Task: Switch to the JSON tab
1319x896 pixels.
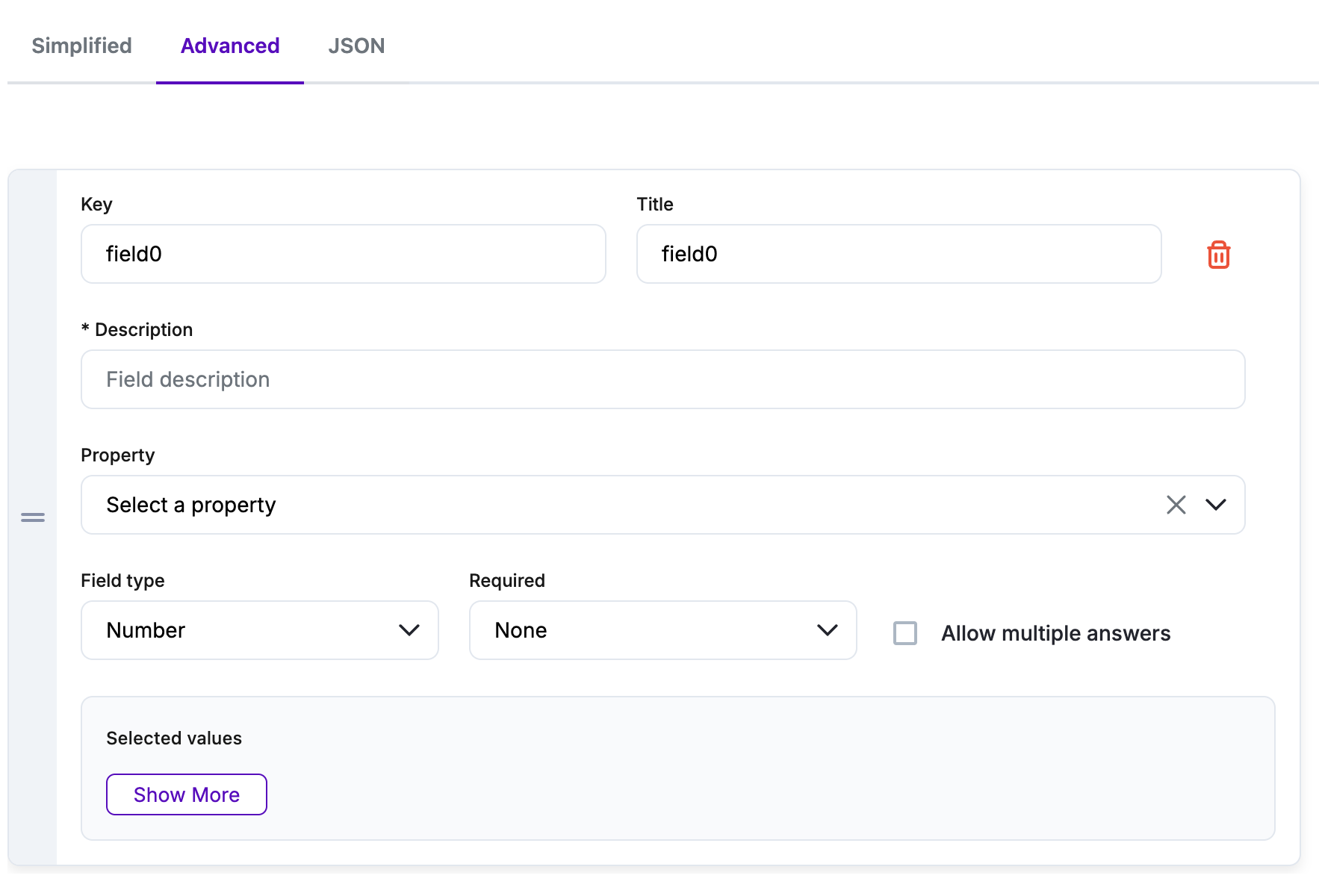Action: pyautogui.click(x=356, y=46)
